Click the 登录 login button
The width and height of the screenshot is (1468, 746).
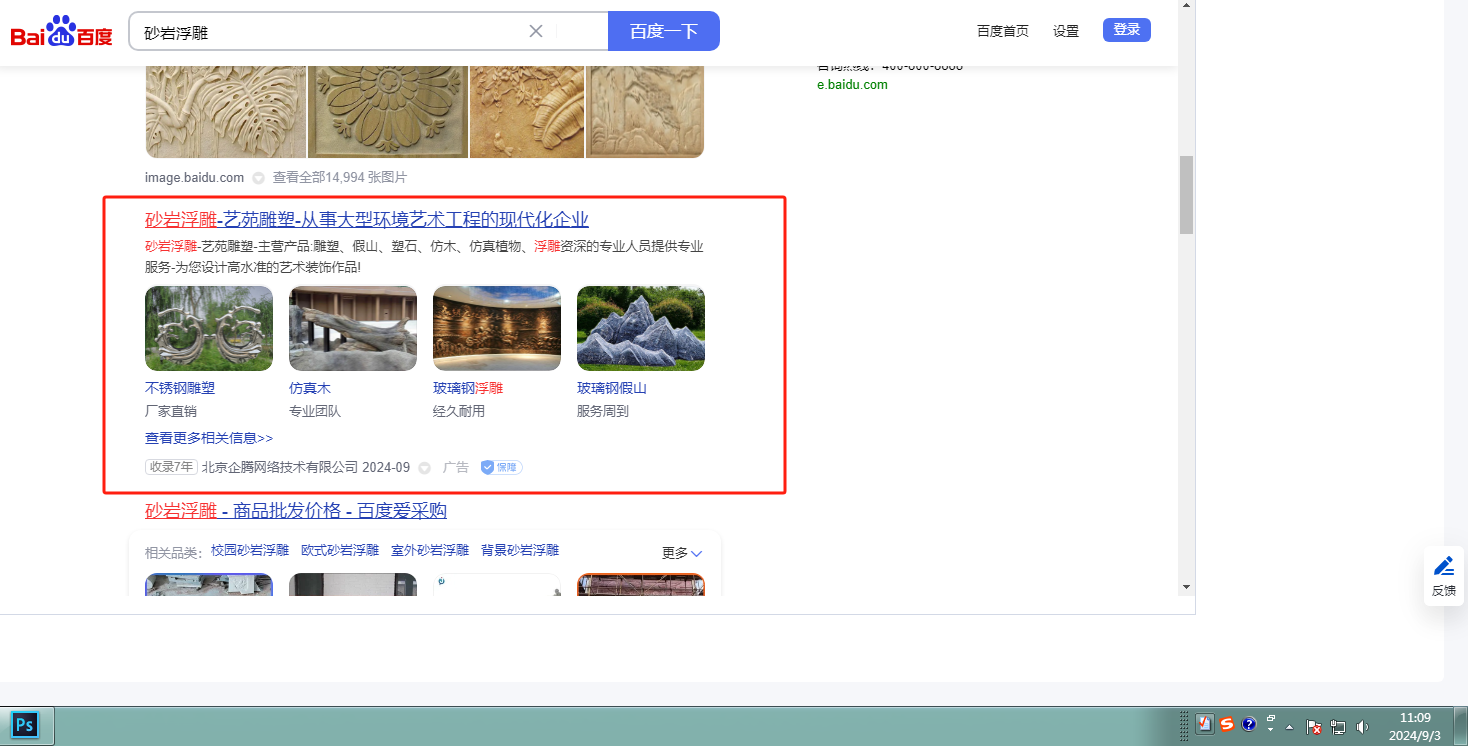coord(1127,30)
